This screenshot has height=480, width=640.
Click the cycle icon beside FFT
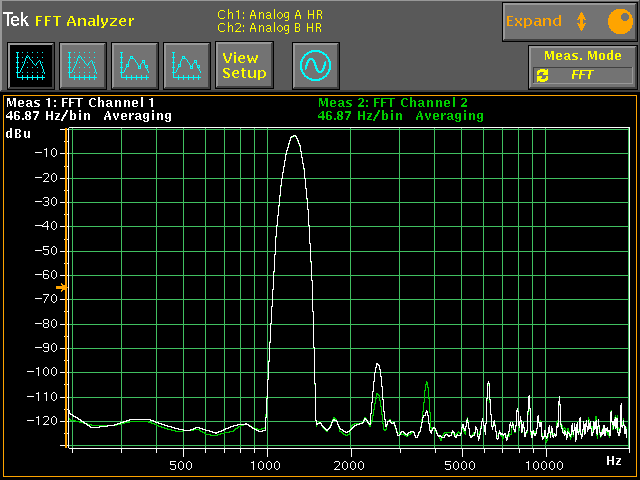[543, 75]
